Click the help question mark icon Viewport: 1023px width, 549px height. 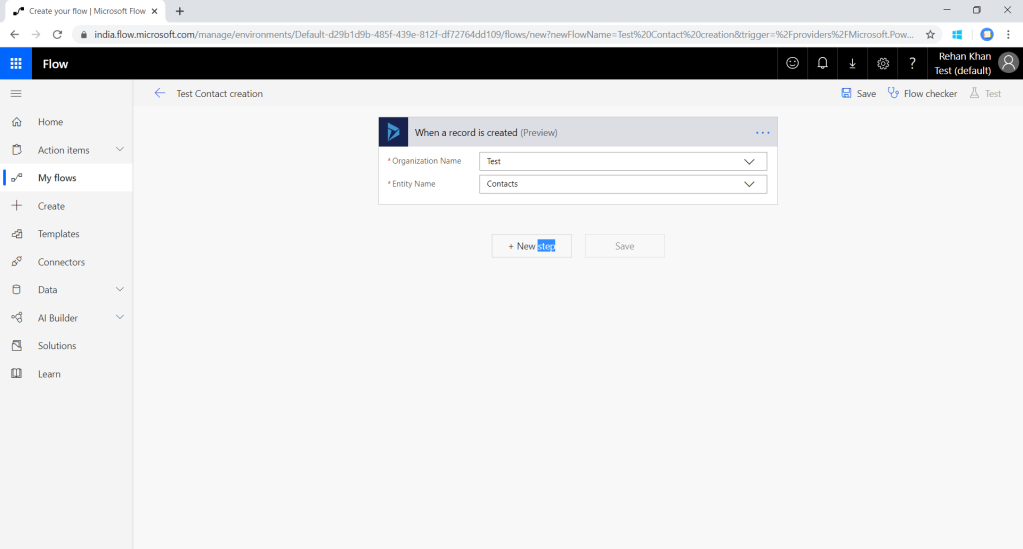[912, 63]
